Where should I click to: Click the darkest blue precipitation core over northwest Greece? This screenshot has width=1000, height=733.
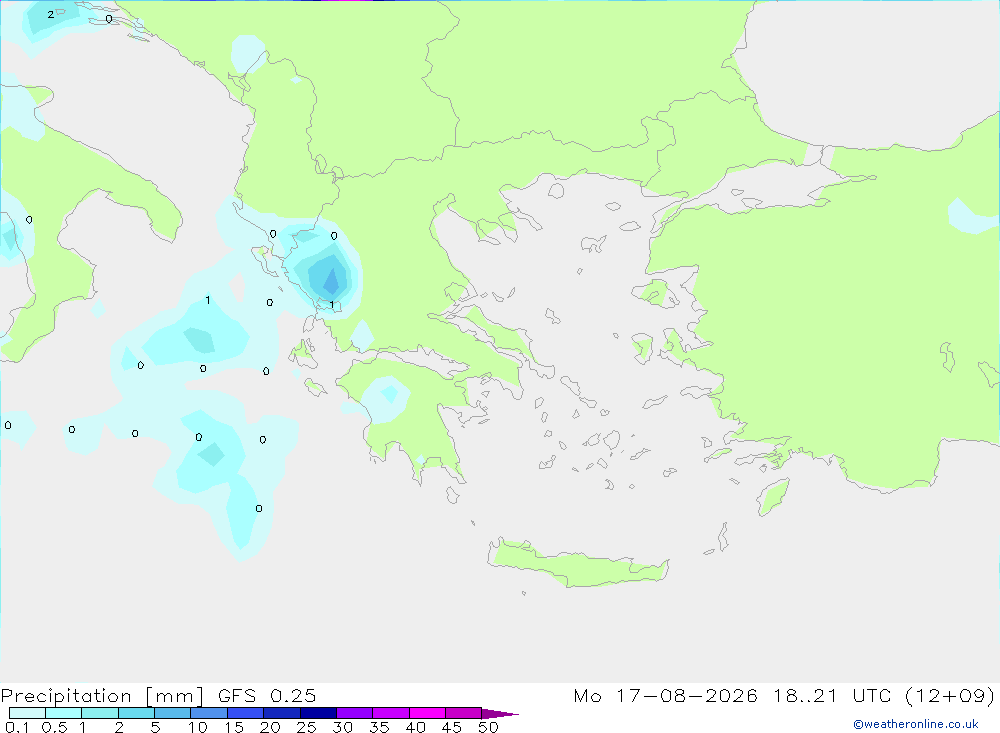331,281
